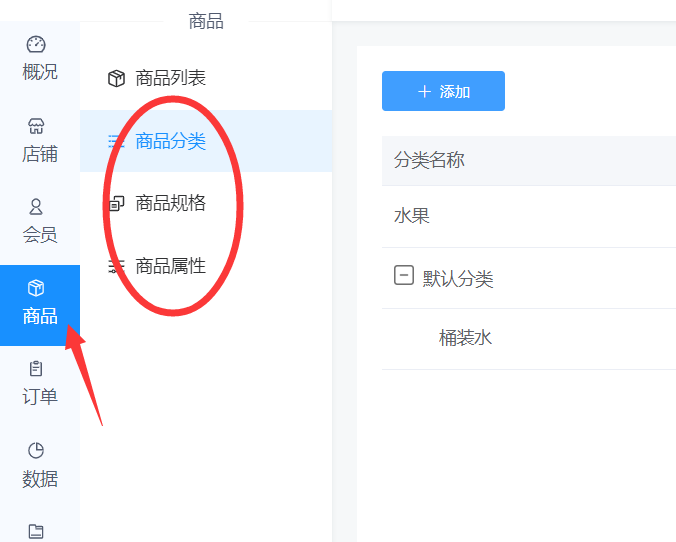Switch to 概况 section label
676x542 pixels.
pyautogui.click(x=40, y=72)
